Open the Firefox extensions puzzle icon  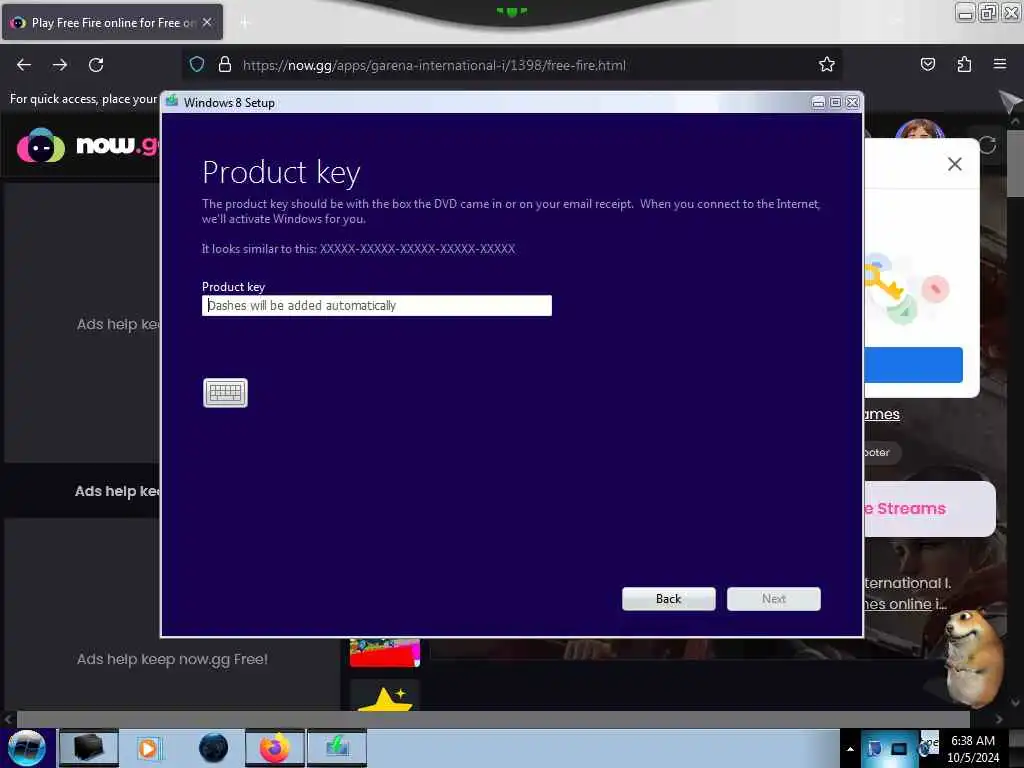coord(964,65)
